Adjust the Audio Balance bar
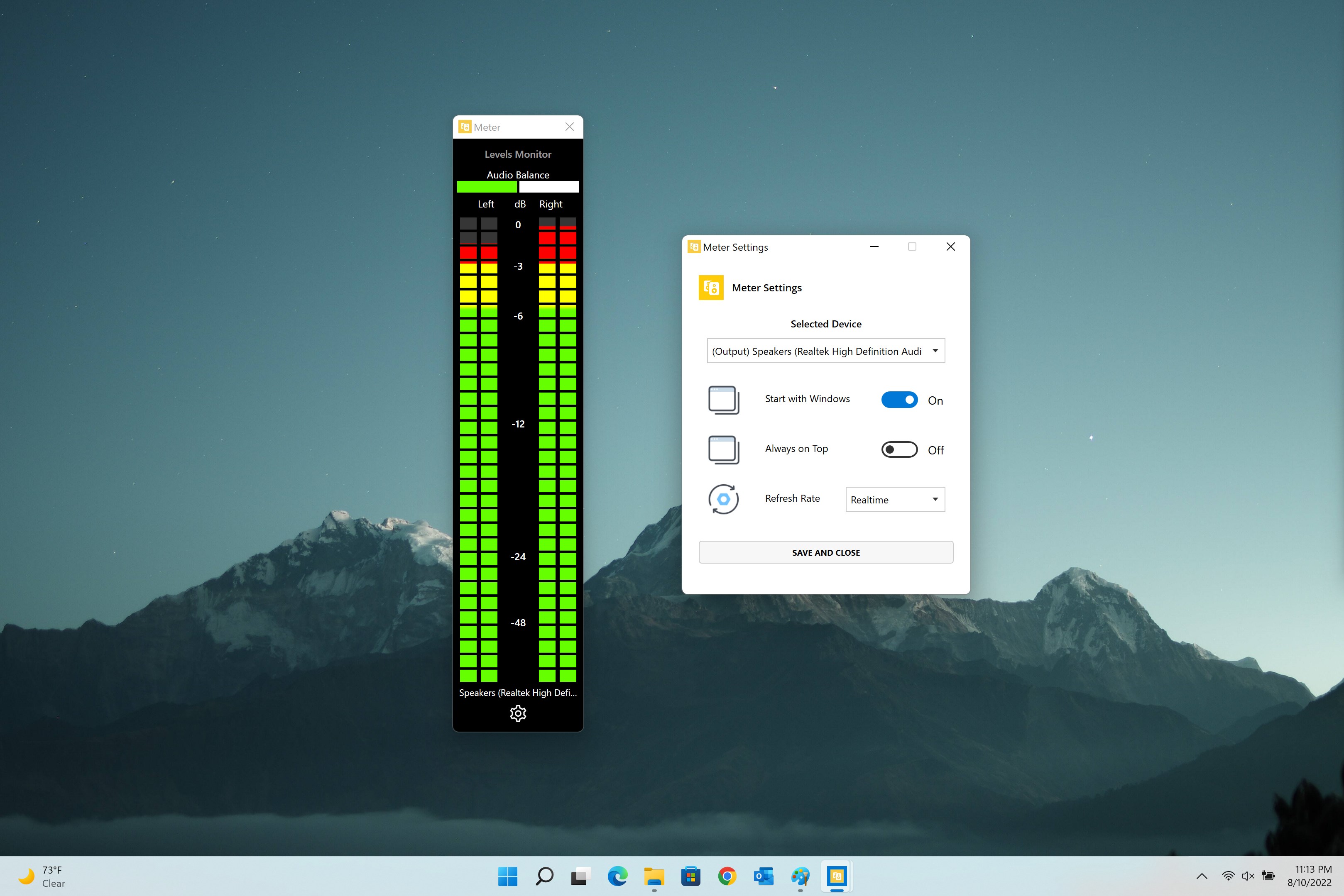The image size is (1344, 896). tap(517, 186)
